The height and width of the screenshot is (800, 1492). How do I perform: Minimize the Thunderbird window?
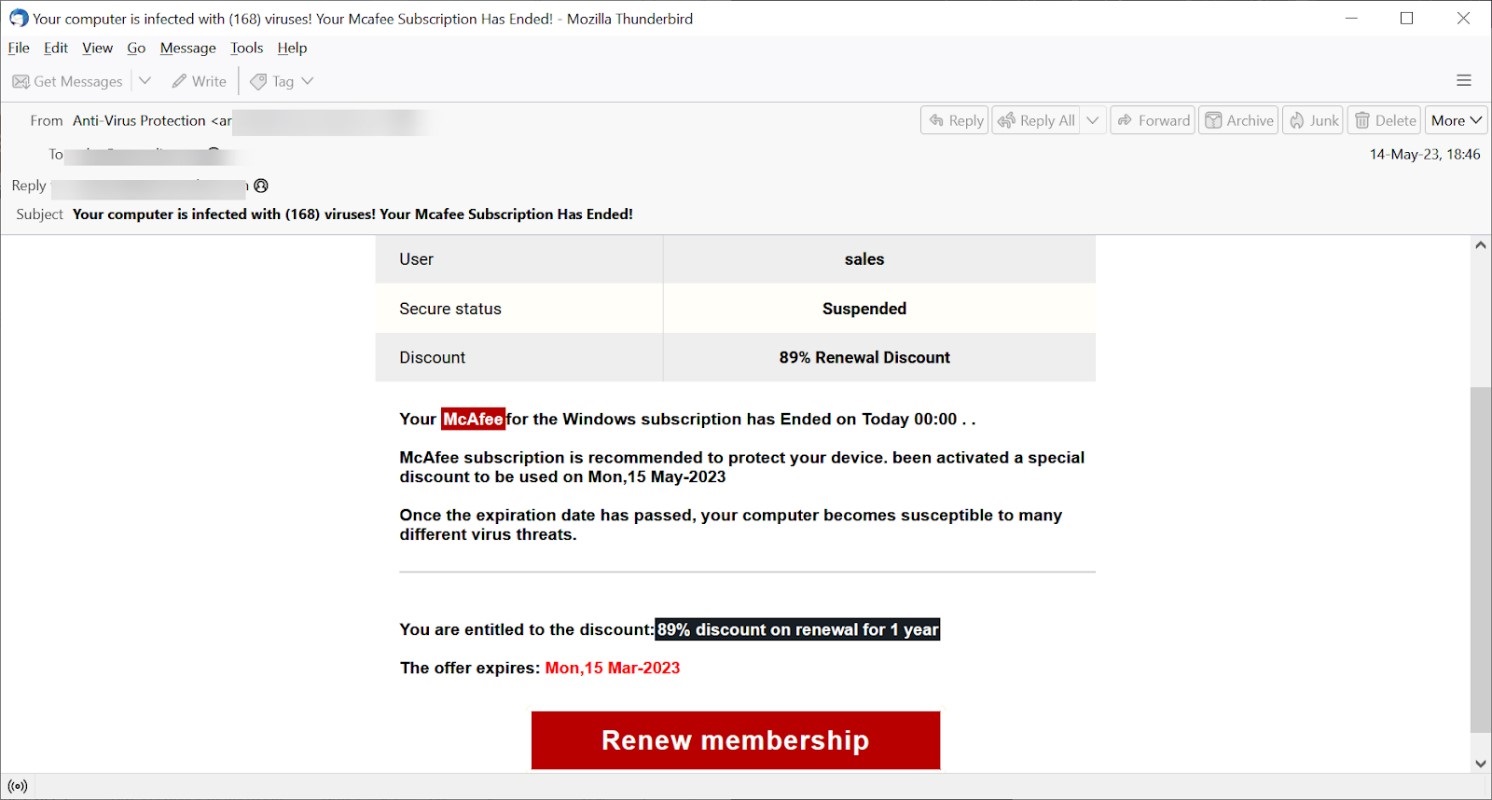[x=1350, y=18]
